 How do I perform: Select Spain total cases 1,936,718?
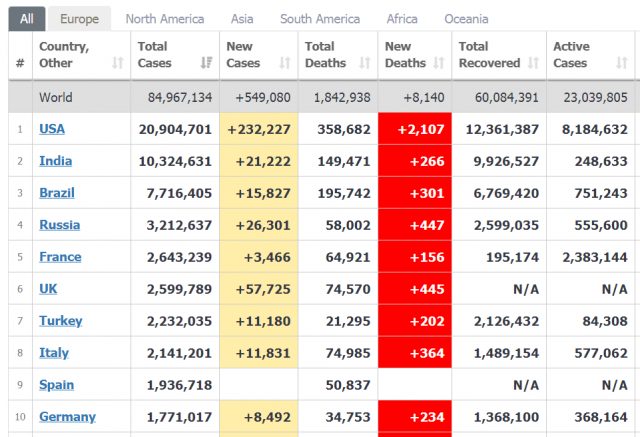pyautogui.click(x=179, y=385)
